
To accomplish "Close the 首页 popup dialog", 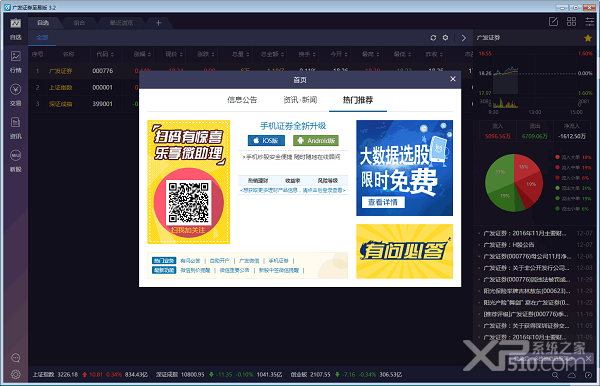I will point(453,79).
